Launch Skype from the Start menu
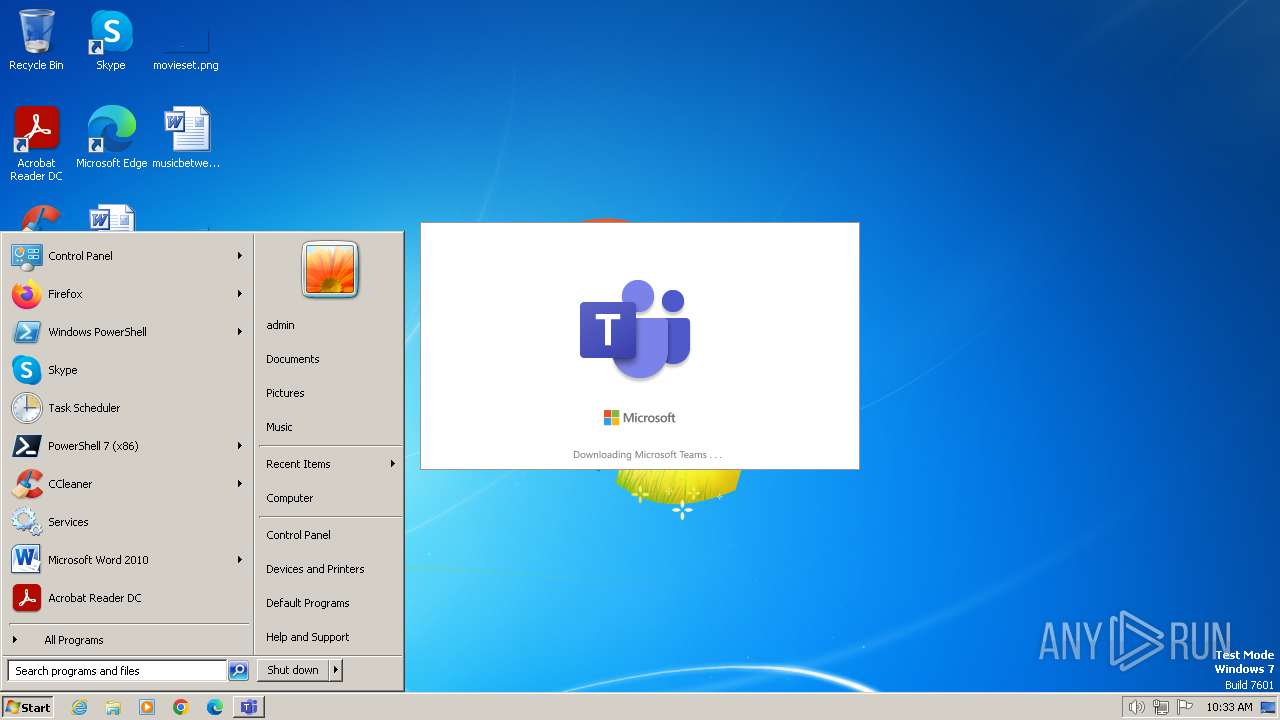The height and width of the screenshot is (720, 1280). [128, 370]
